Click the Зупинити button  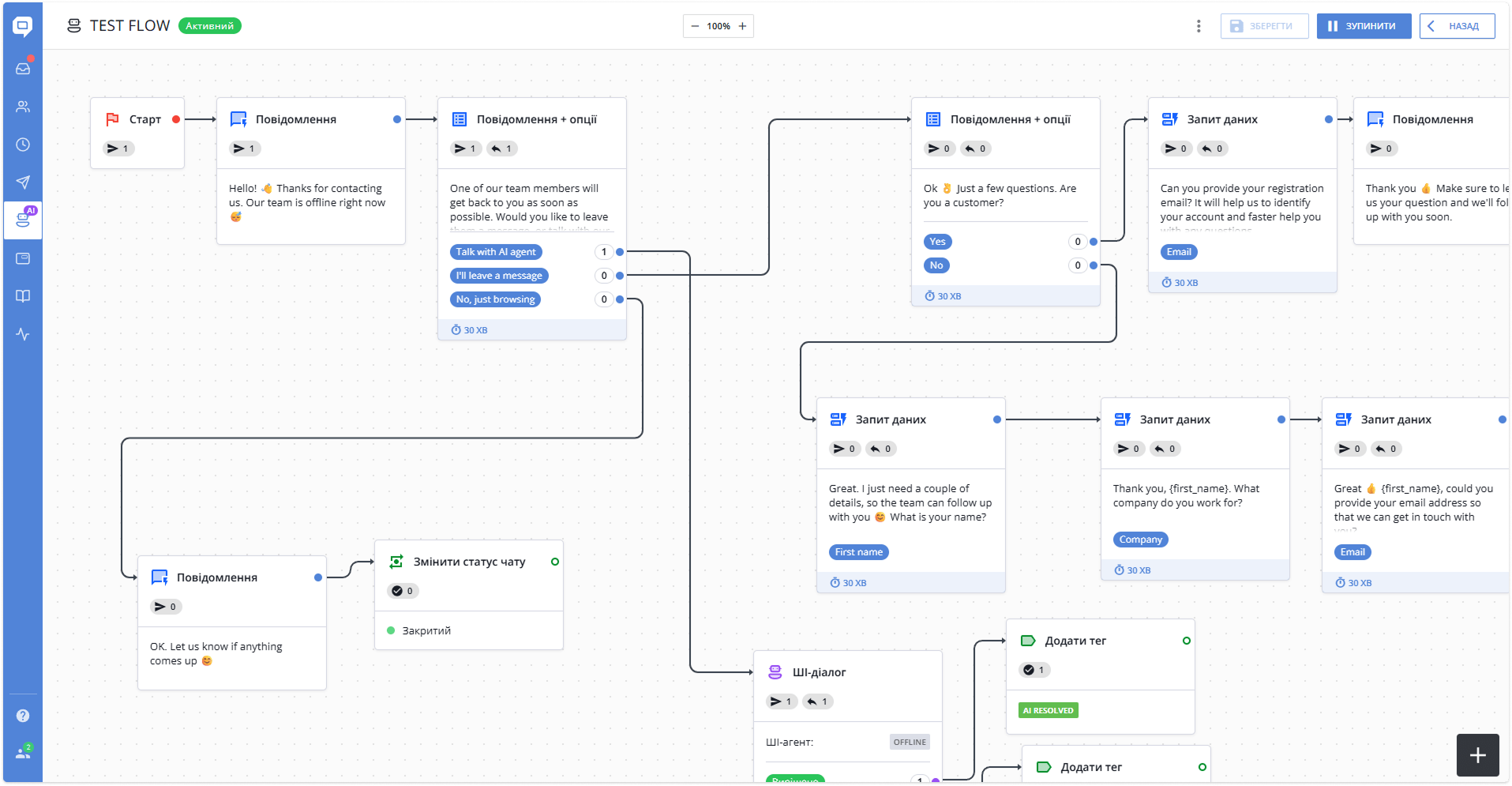pyautogui.click(x=1364, y=26)
